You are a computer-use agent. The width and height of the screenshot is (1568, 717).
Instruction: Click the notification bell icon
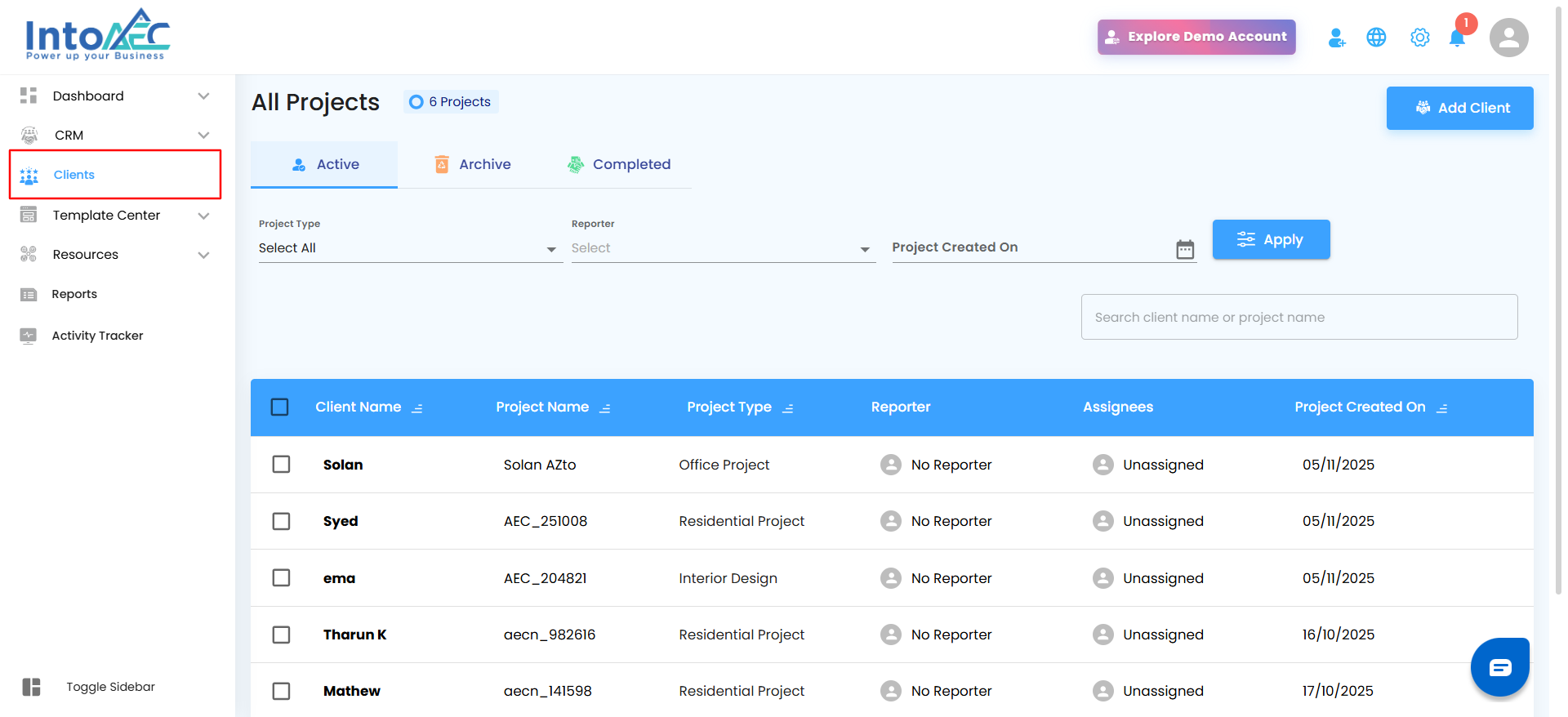(1457, 38)
